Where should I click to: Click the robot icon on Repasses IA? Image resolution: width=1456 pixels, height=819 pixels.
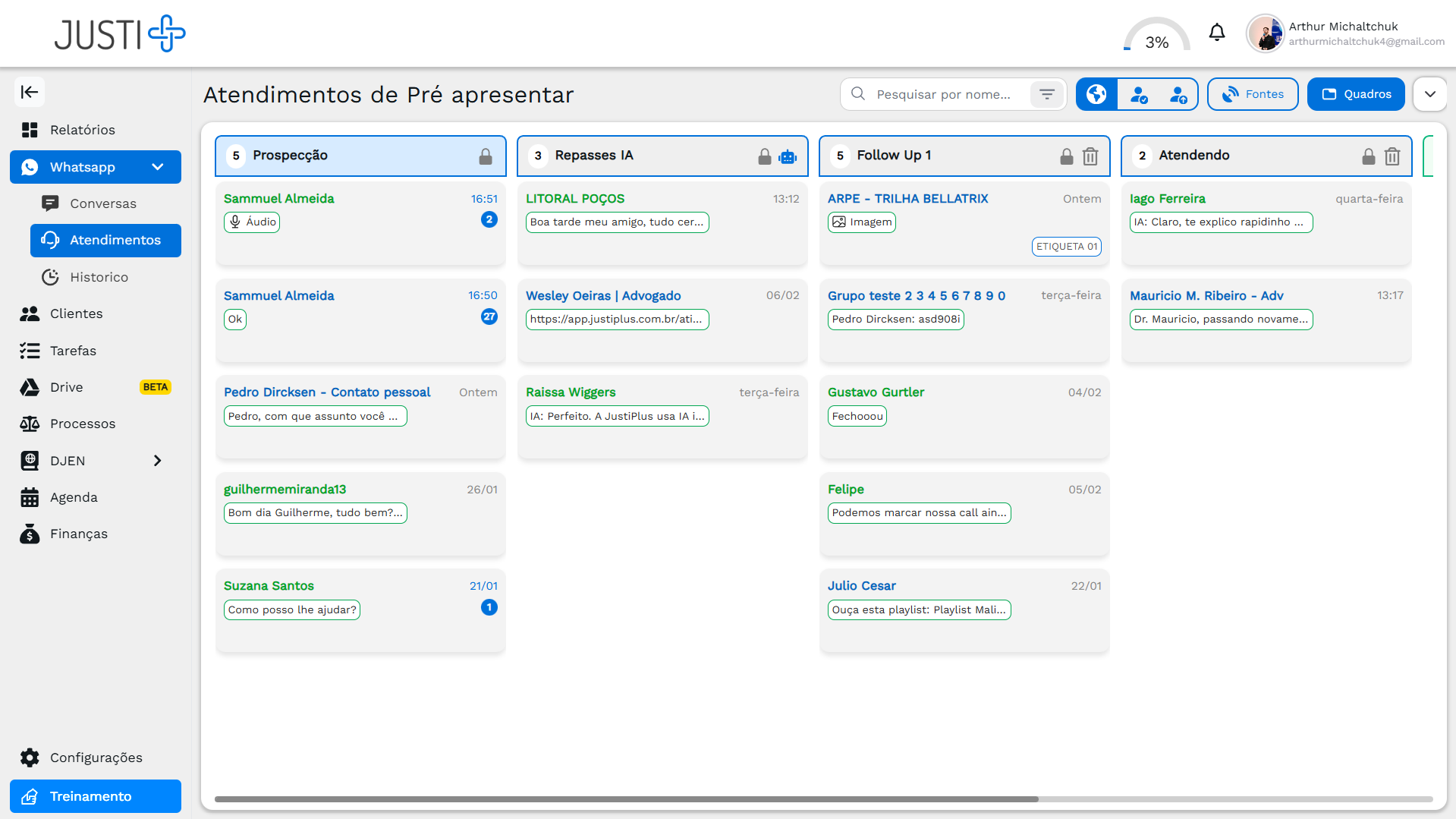coord(788,156)
